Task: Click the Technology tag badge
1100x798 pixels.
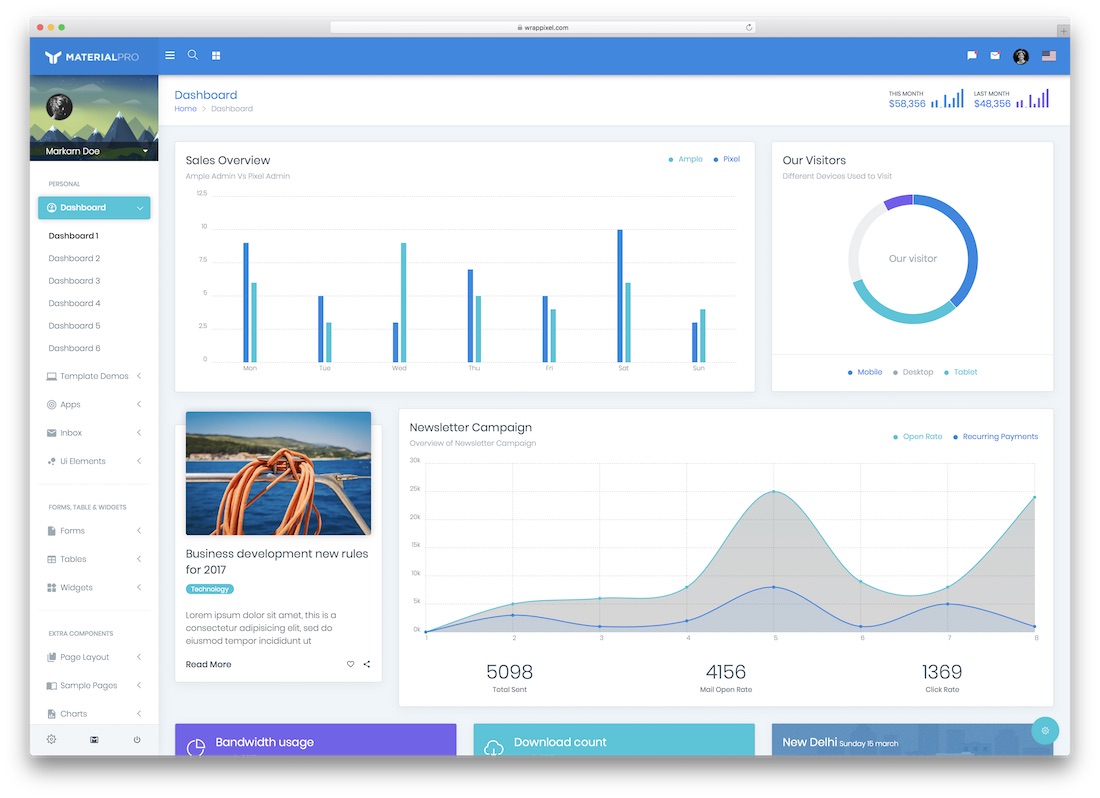Action: 210,589
